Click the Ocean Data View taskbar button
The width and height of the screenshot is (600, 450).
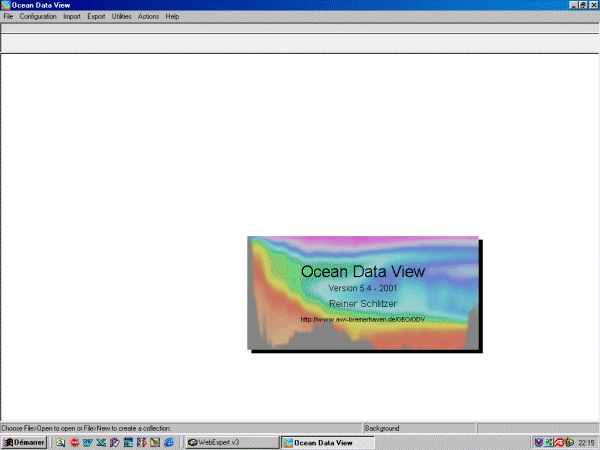(328, 443)
